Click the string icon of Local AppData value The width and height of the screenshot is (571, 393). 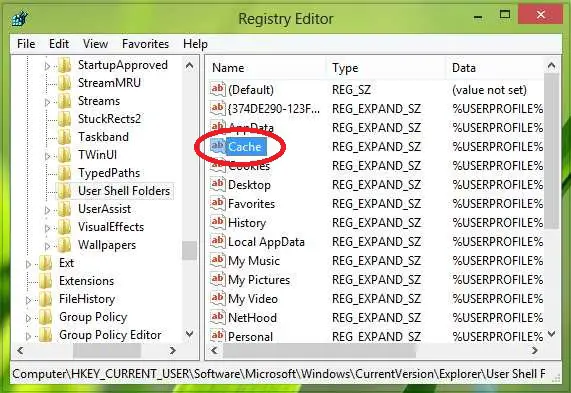pos(218,241)
